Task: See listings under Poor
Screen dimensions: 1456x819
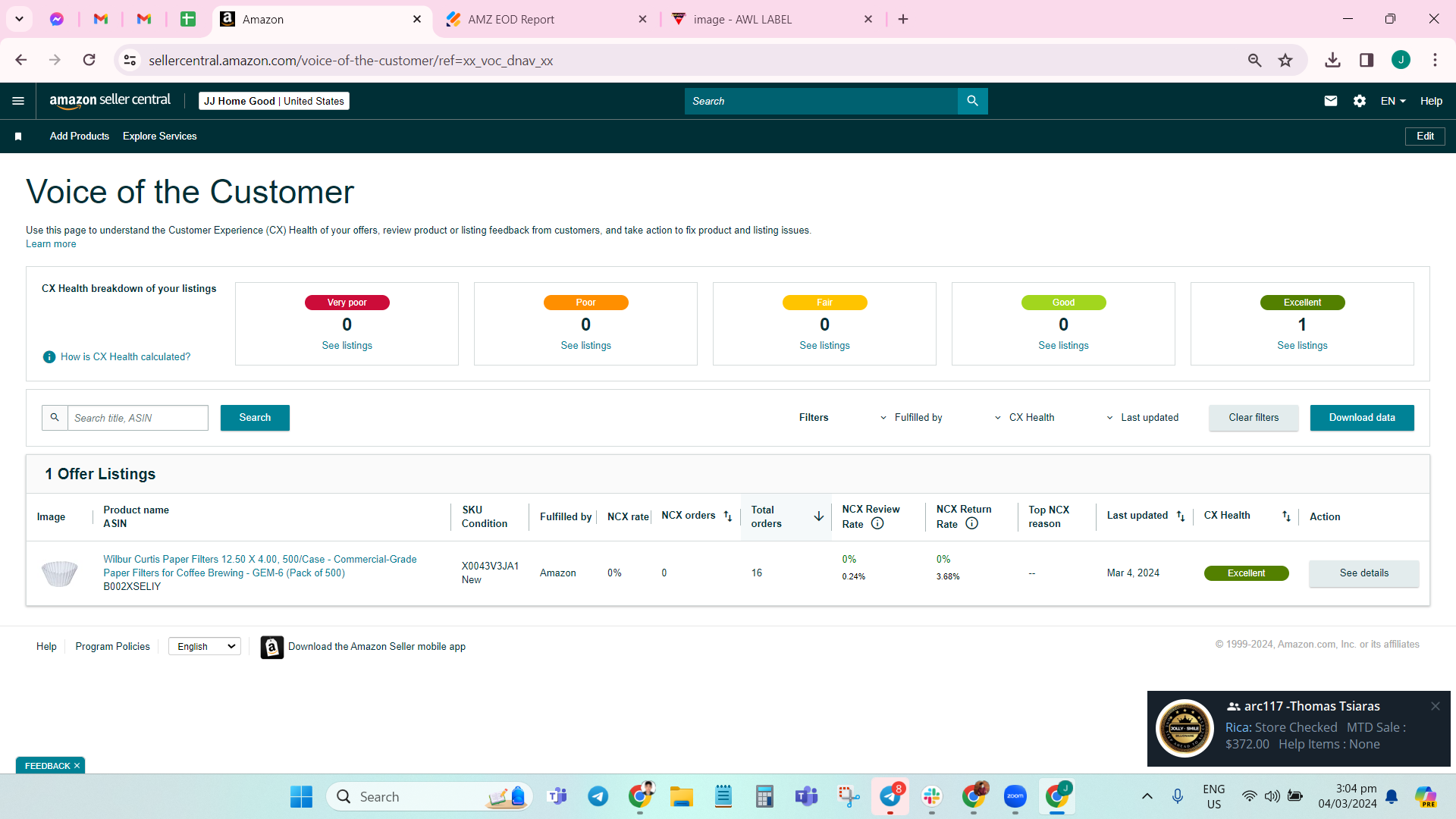Action: pyautogui.click(x=585, y=346)
